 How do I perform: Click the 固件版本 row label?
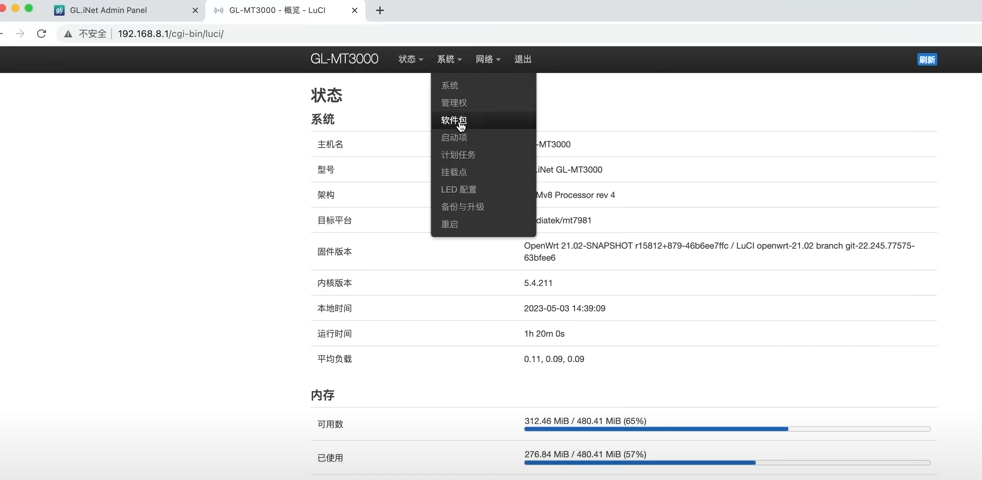pyautogui.click(x=334, y=252)
